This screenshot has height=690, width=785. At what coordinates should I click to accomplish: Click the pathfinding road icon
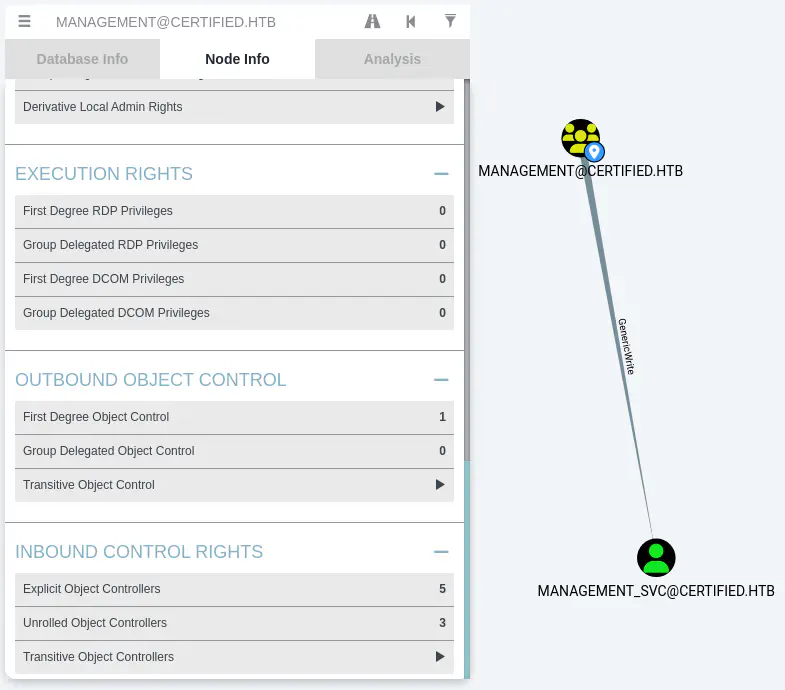pos(372,21)
